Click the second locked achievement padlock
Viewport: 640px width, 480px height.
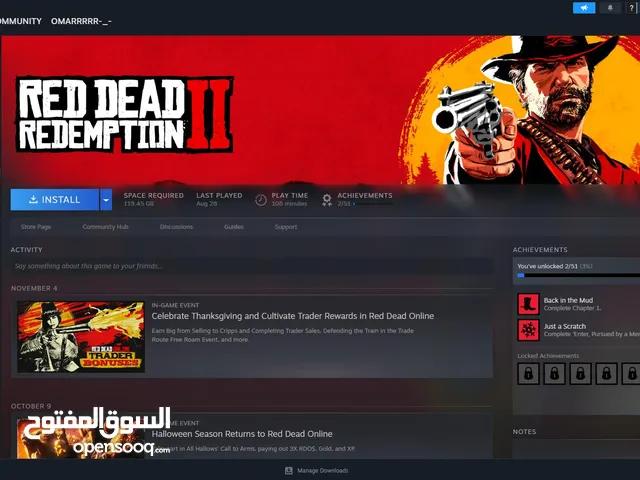tap(554, 373)
